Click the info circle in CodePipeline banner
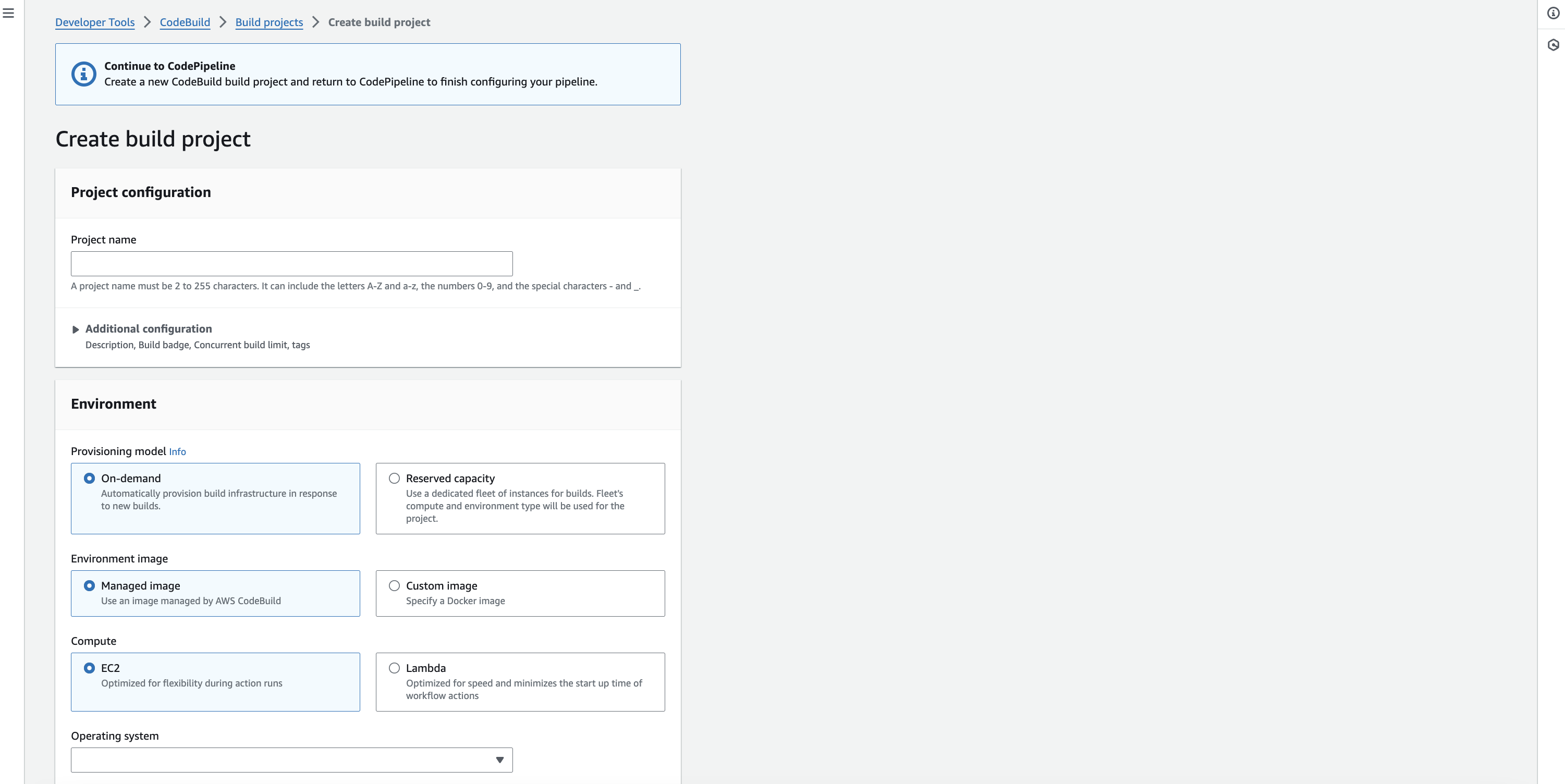 [x=84, y=74]
